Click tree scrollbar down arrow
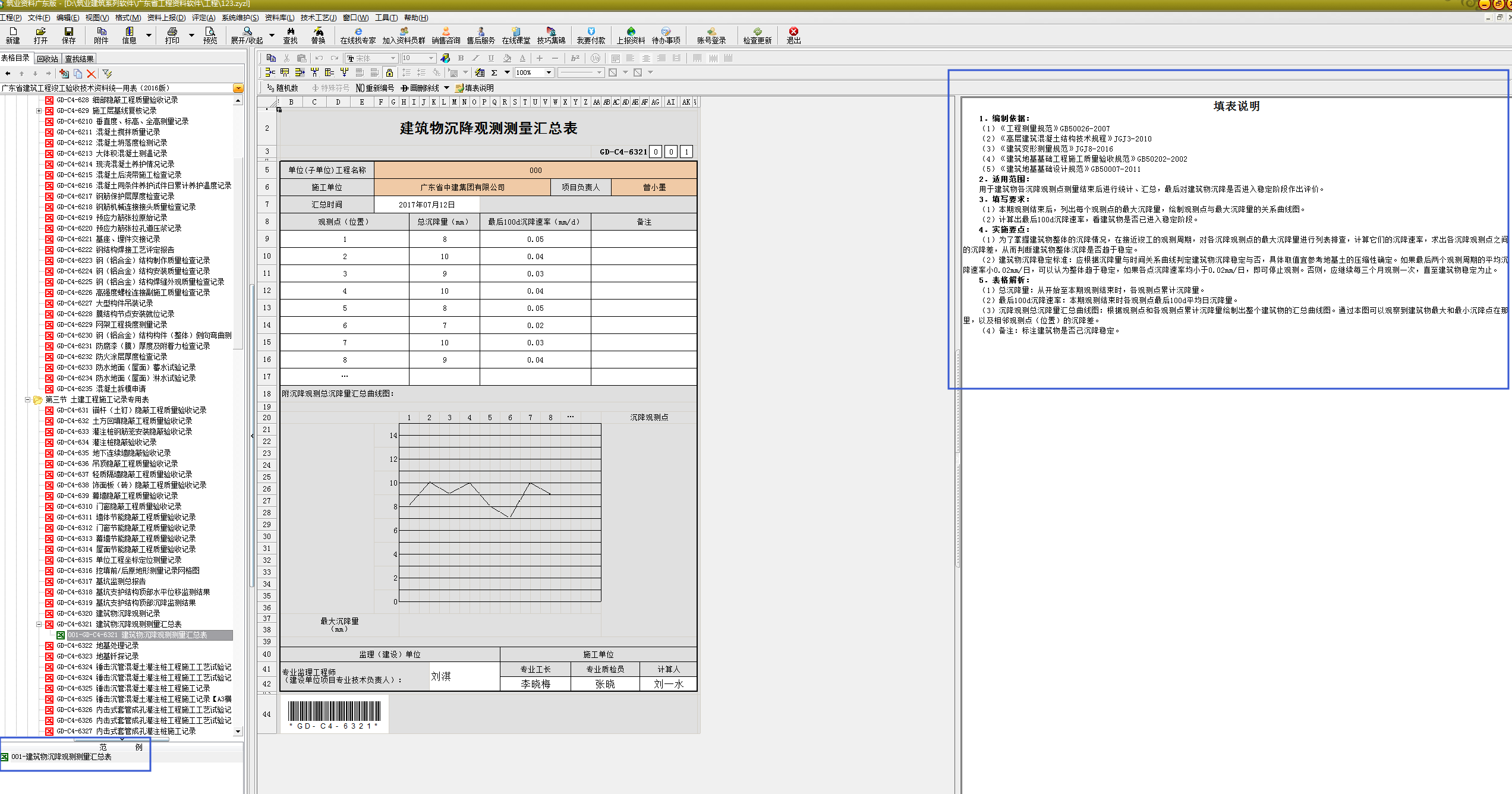This screenshot has height=794, width=1512. (238, 732)
